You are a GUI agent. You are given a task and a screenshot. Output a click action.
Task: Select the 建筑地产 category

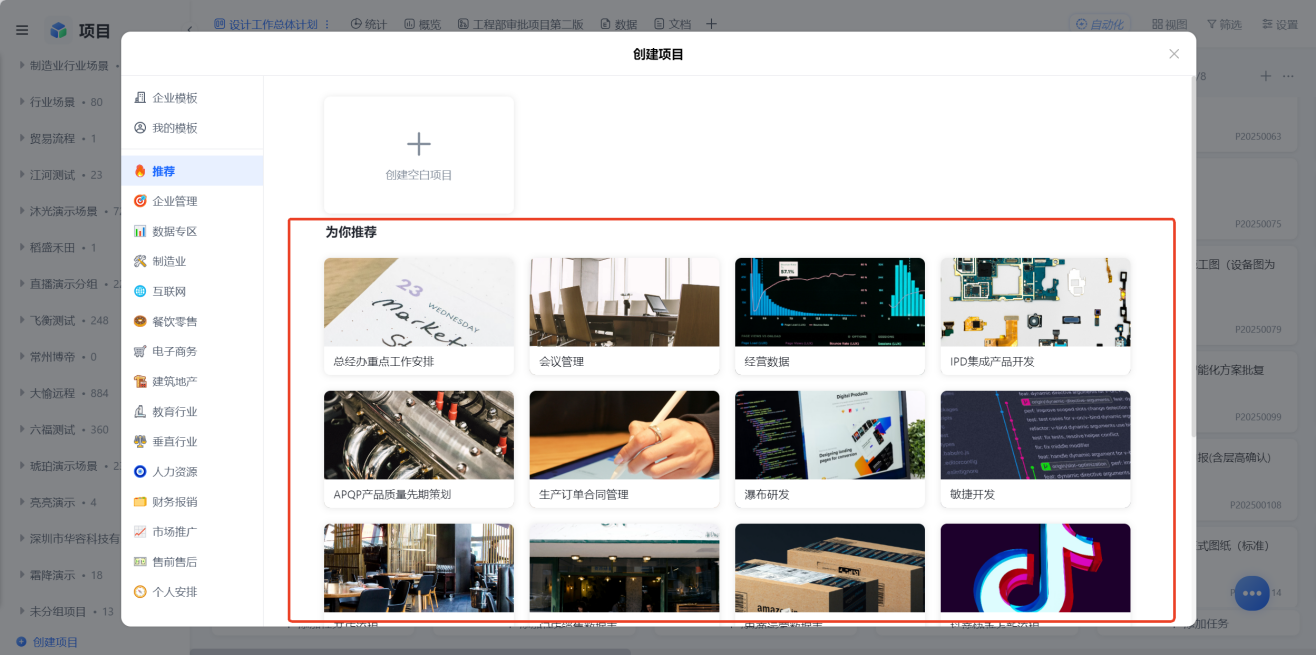click(x=192, y=381)
